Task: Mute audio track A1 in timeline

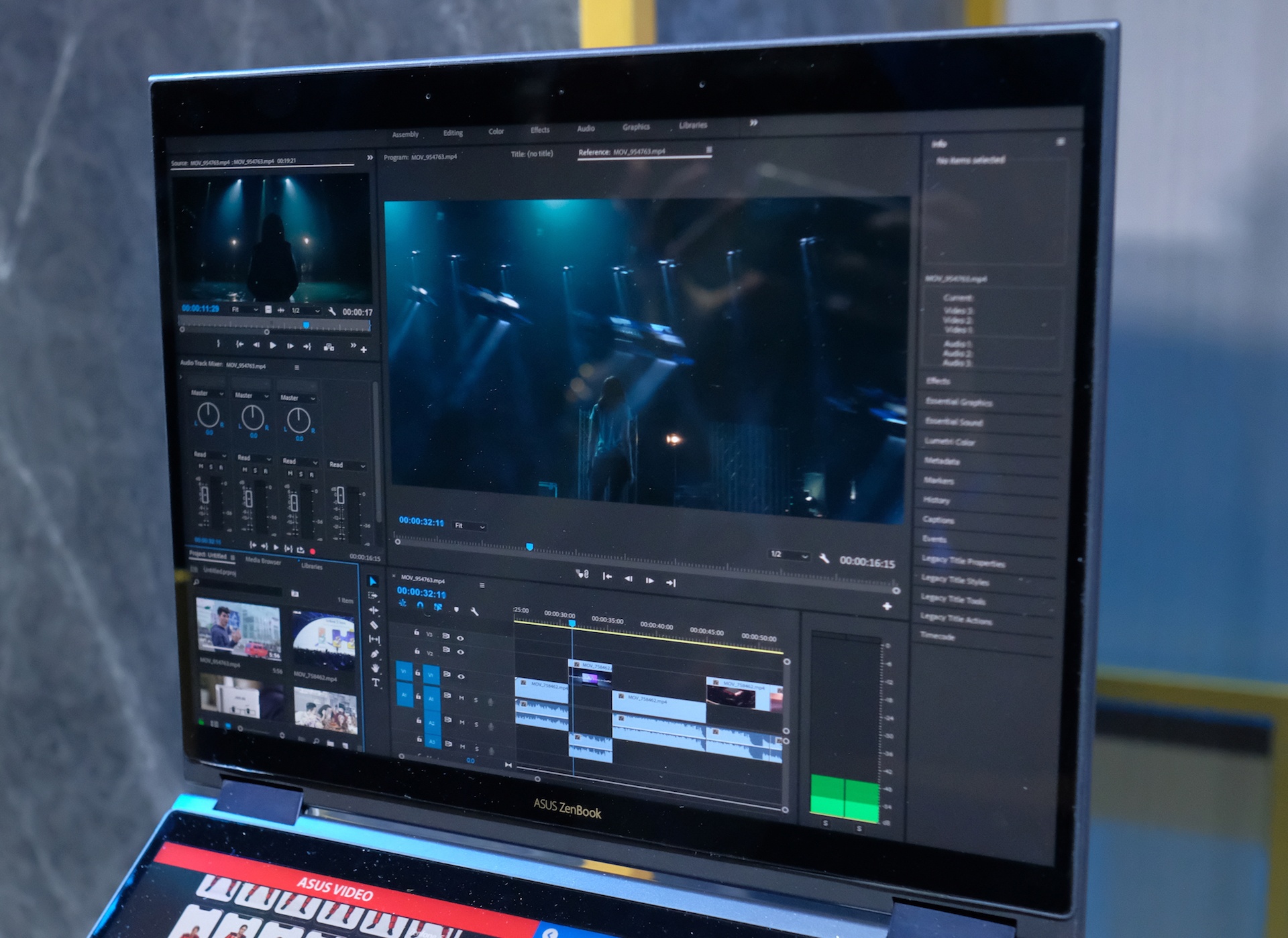Action: (x=462, y=698)
